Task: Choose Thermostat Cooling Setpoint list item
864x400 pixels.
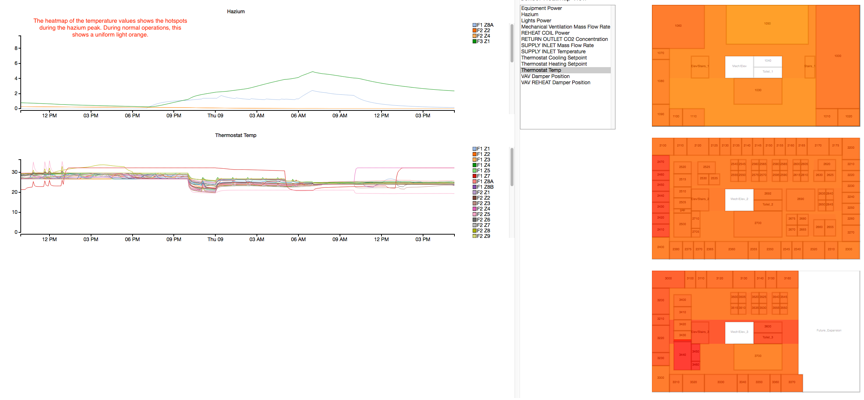Action: pyautogui.click(x=556, y=58)
